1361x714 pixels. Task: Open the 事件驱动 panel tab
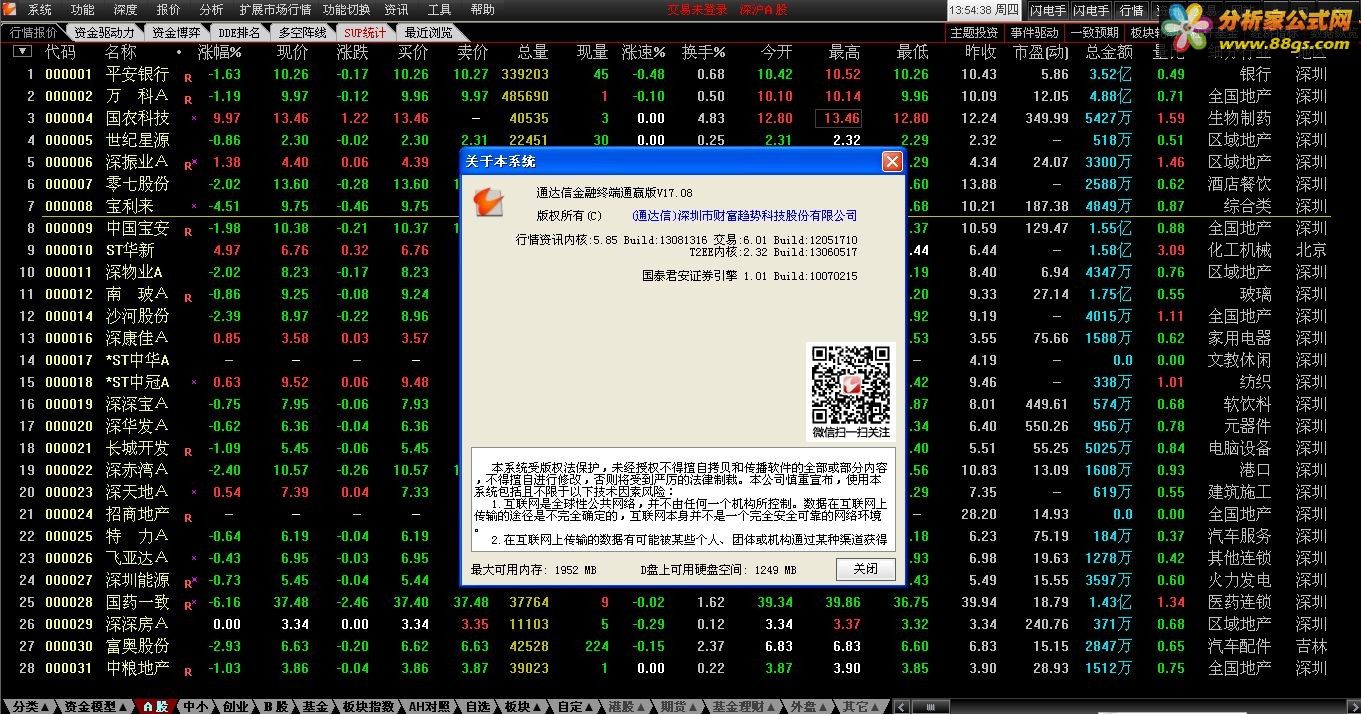pos(1034,32)
